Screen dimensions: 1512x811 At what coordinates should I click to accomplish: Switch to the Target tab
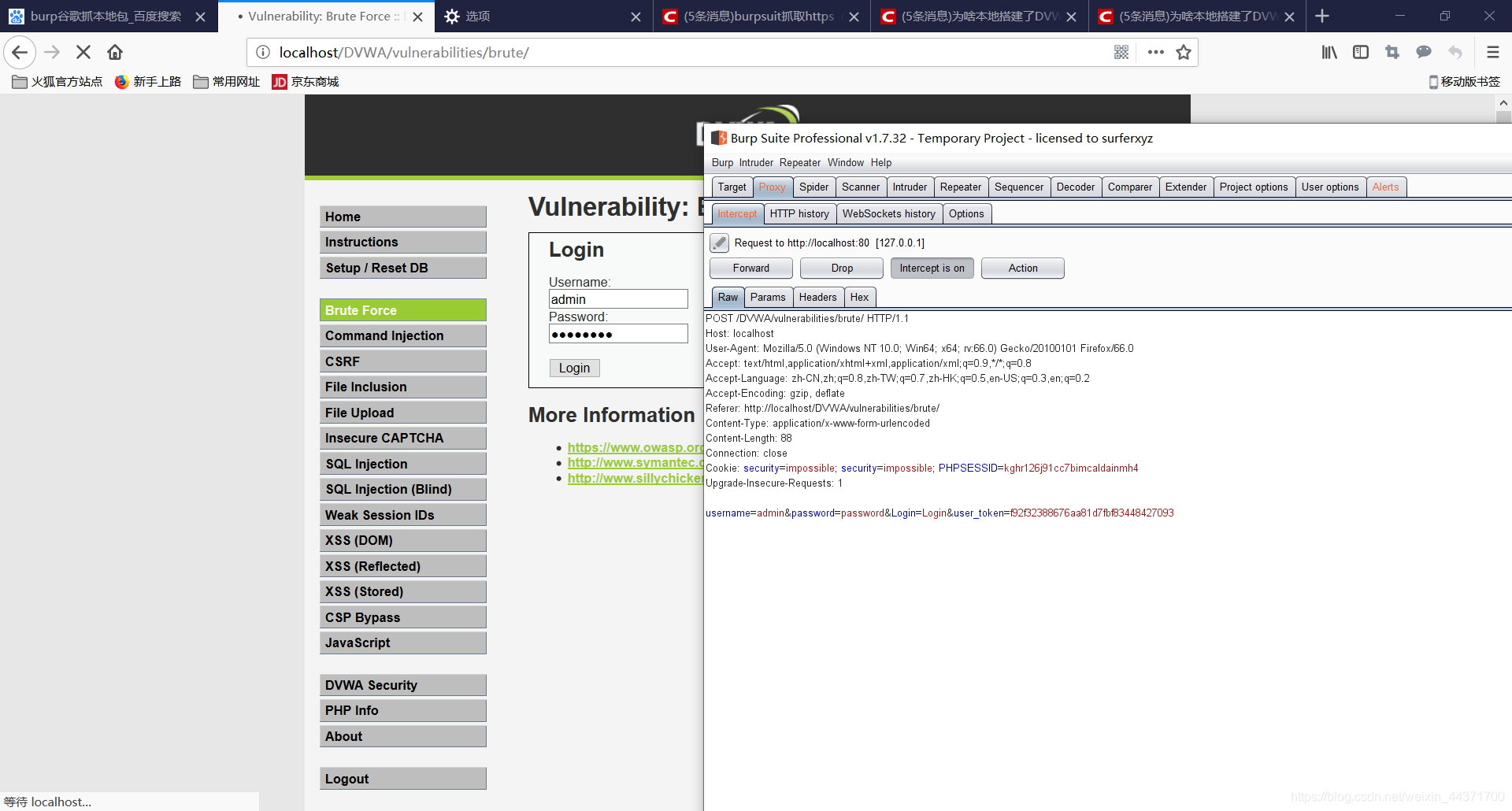click(x=732, y=187)
